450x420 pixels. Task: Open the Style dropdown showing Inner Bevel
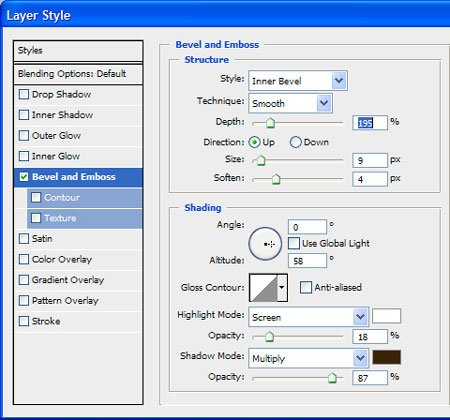[x=298, y=81]
